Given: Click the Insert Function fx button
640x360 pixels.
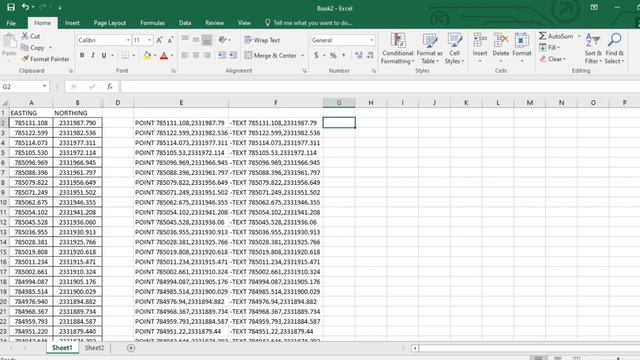Looking at the screenshot, I should (109, 86).
